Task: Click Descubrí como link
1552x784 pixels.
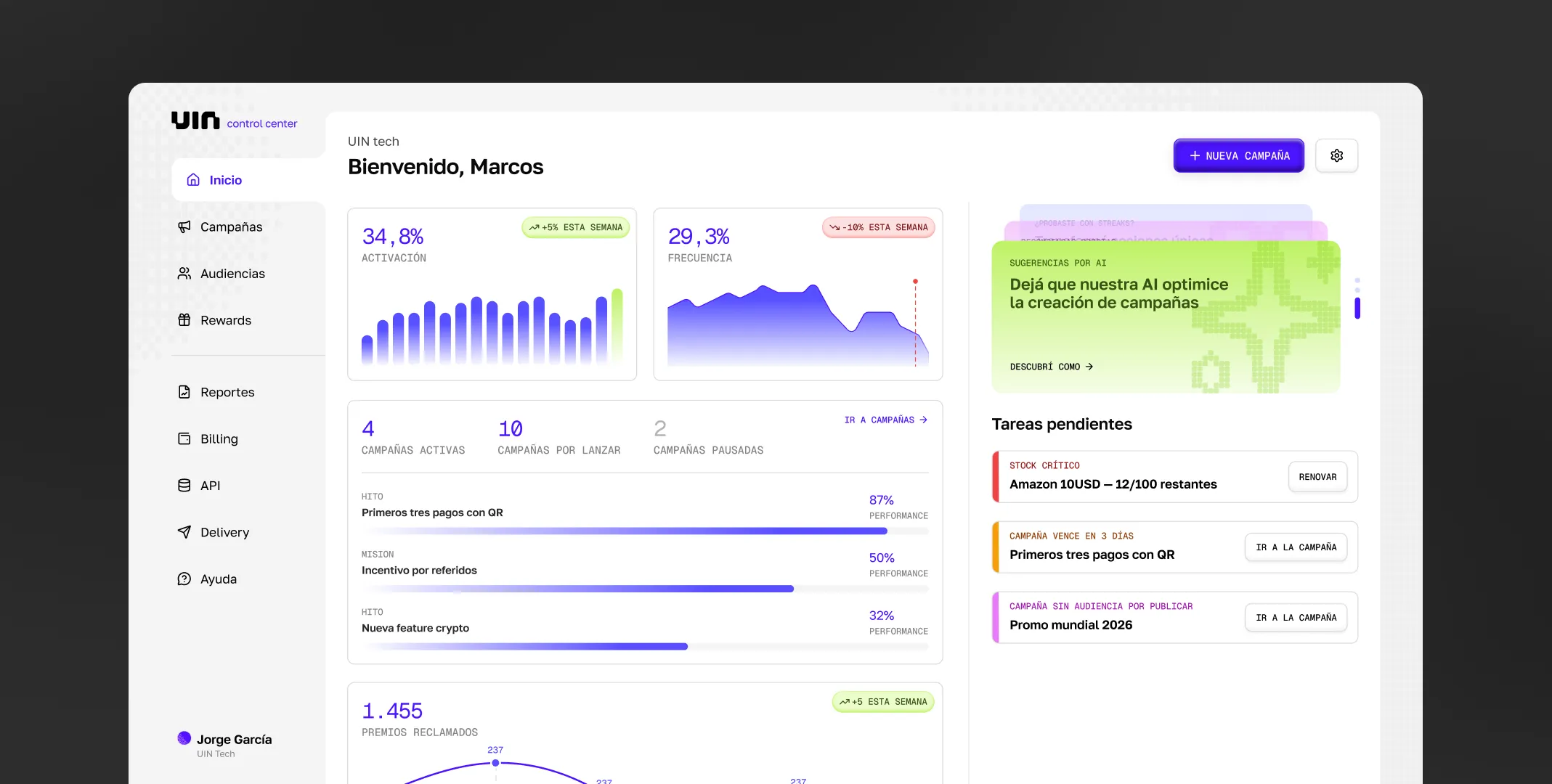Action: click(x=1052, y=367)
